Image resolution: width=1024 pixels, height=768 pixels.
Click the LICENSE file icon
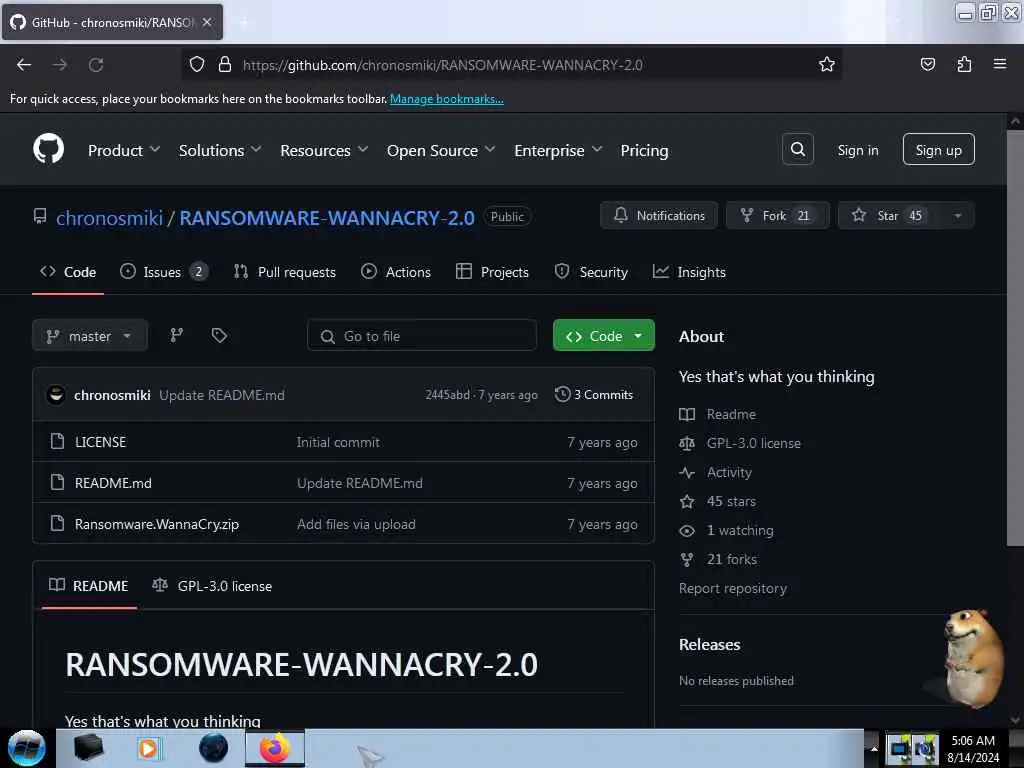(x=57, y=441)
